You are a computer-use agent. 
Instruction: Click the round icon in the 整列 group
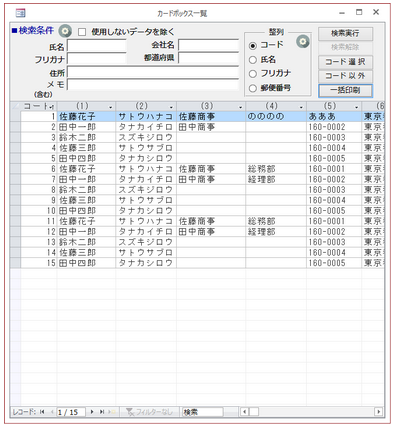click(302, 42)
